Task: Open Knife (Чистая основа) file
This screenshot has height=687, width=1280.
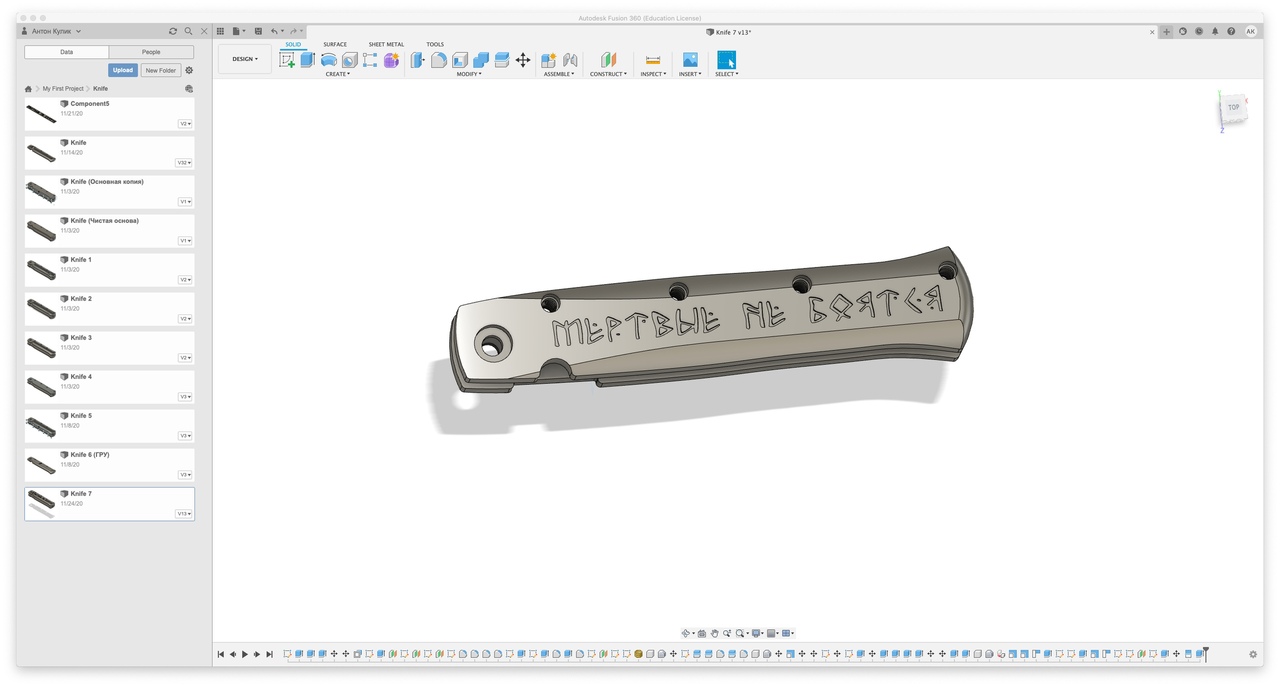Action: [110, 231]
